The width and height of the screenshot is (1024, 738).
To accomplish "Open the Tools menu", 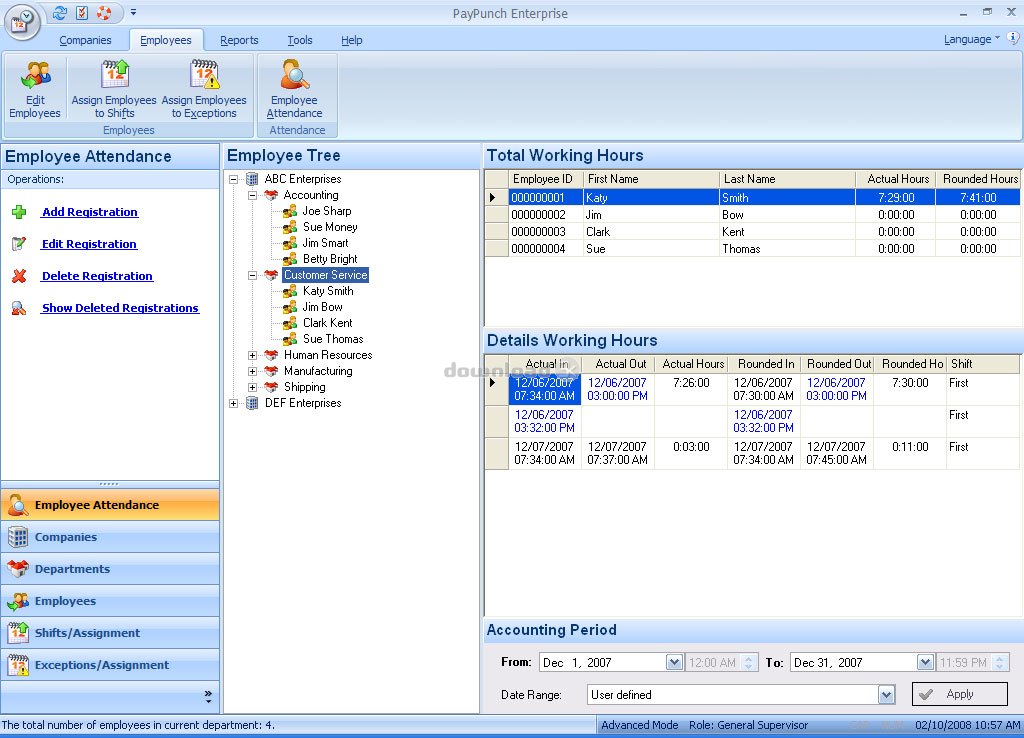I will (x=300, y=40).
